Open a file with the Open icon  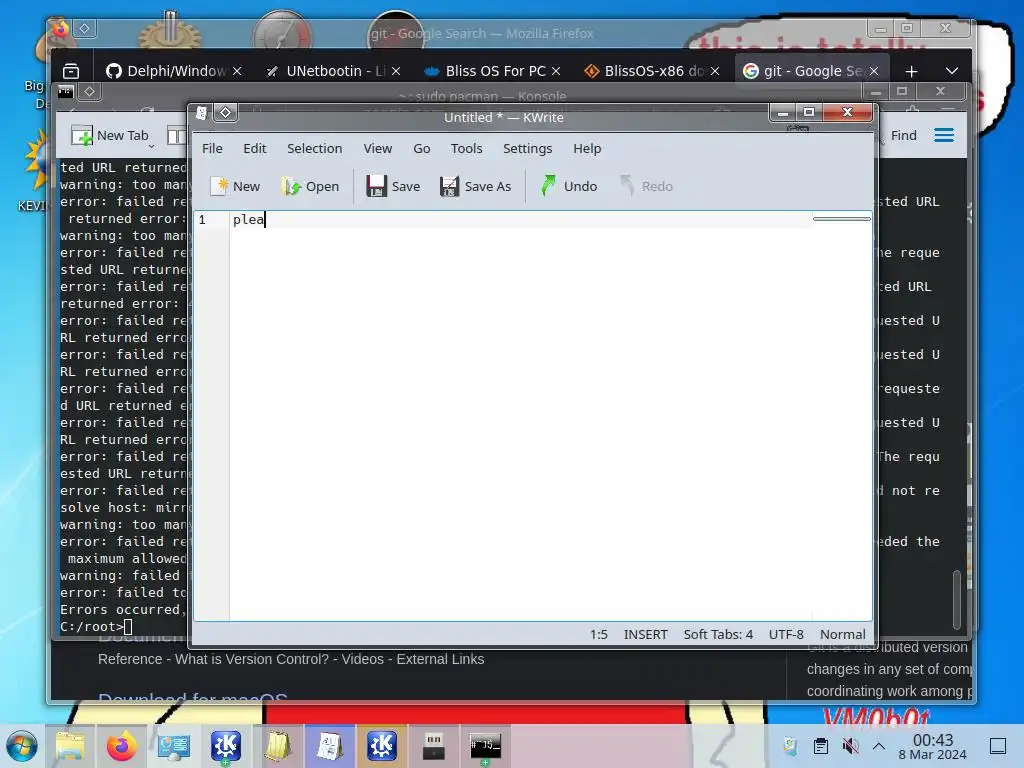point(291,186)
